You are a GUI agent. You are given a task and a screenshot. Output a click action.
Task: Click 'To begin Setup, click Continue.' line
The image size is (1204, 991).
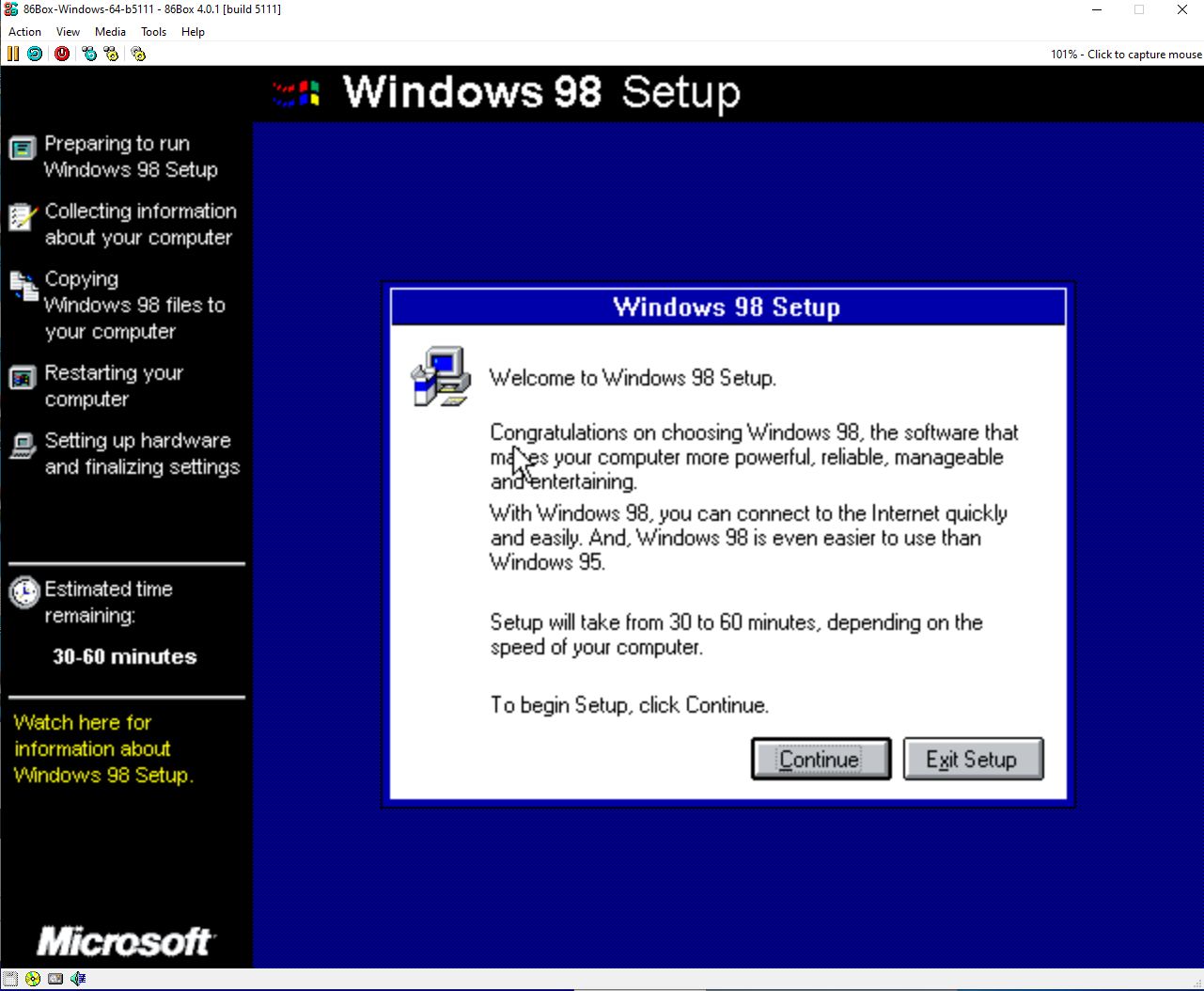tap(629, 705)
